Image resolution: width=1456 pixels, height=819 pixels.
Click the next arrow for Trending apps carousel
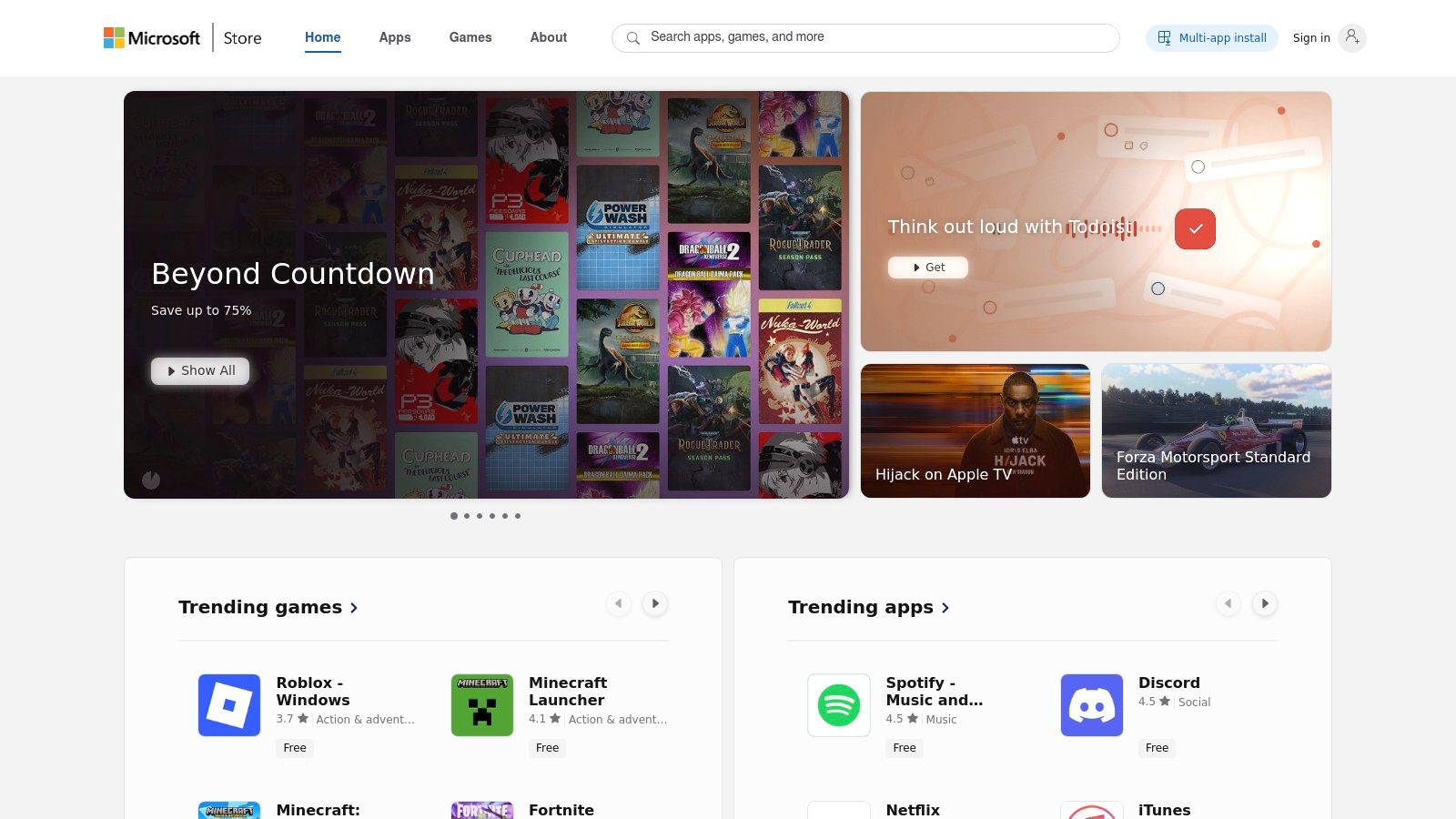pyautogui.click(x=1265, y=603)
